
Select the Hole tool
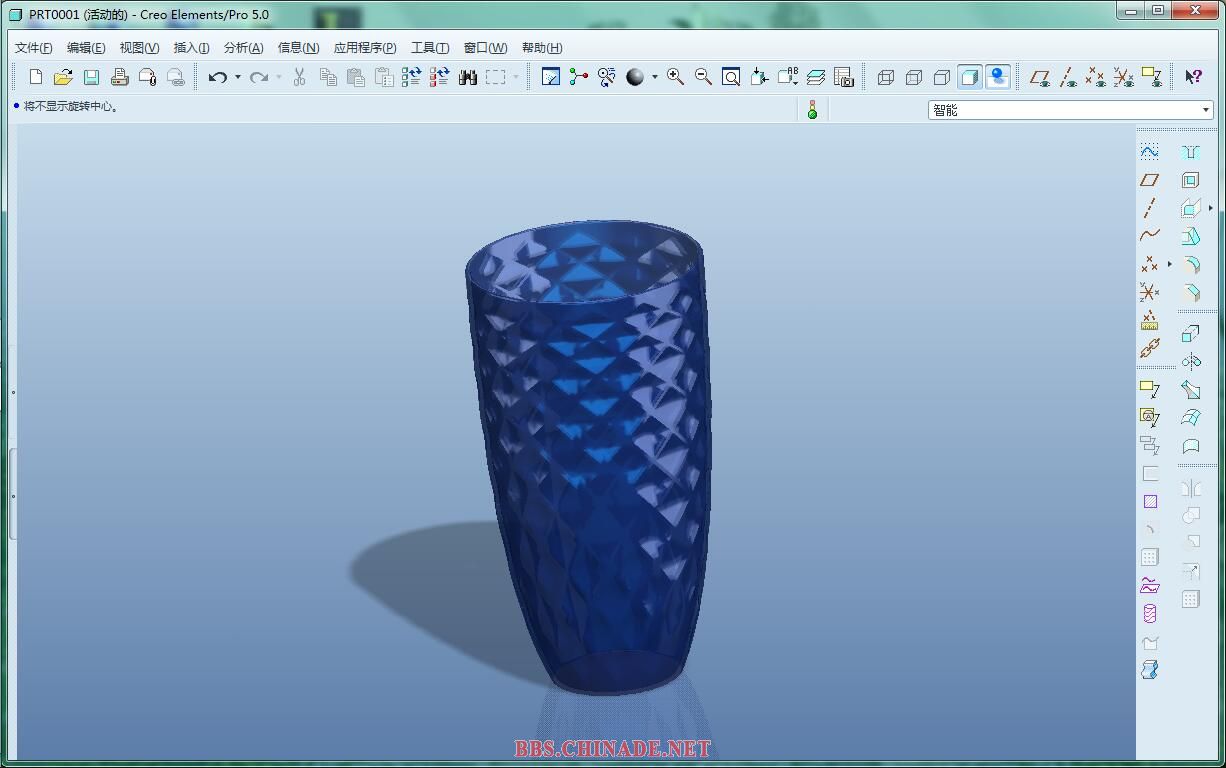[x=1190, y=152]
